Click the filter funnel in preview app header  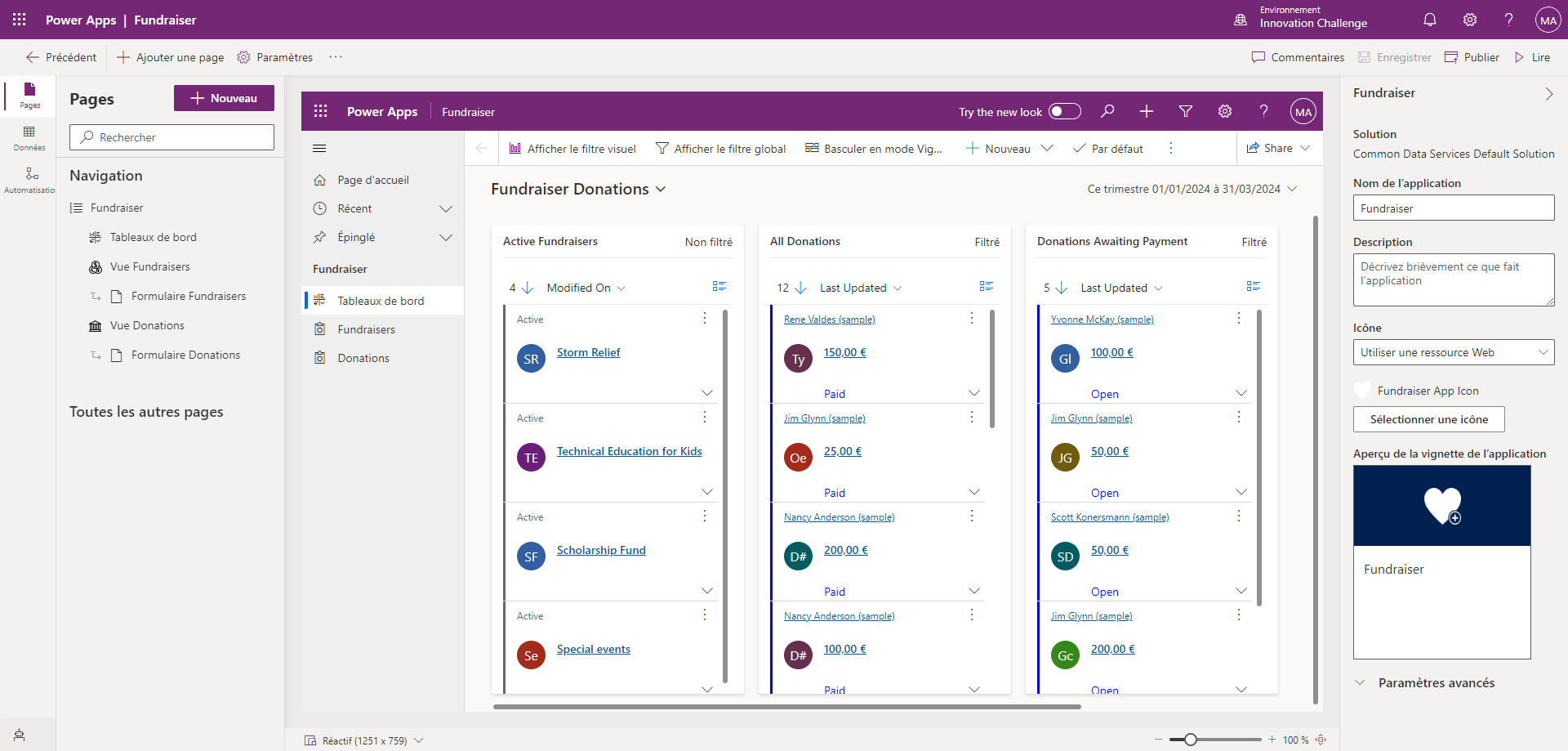click(x=1186, y=111)
